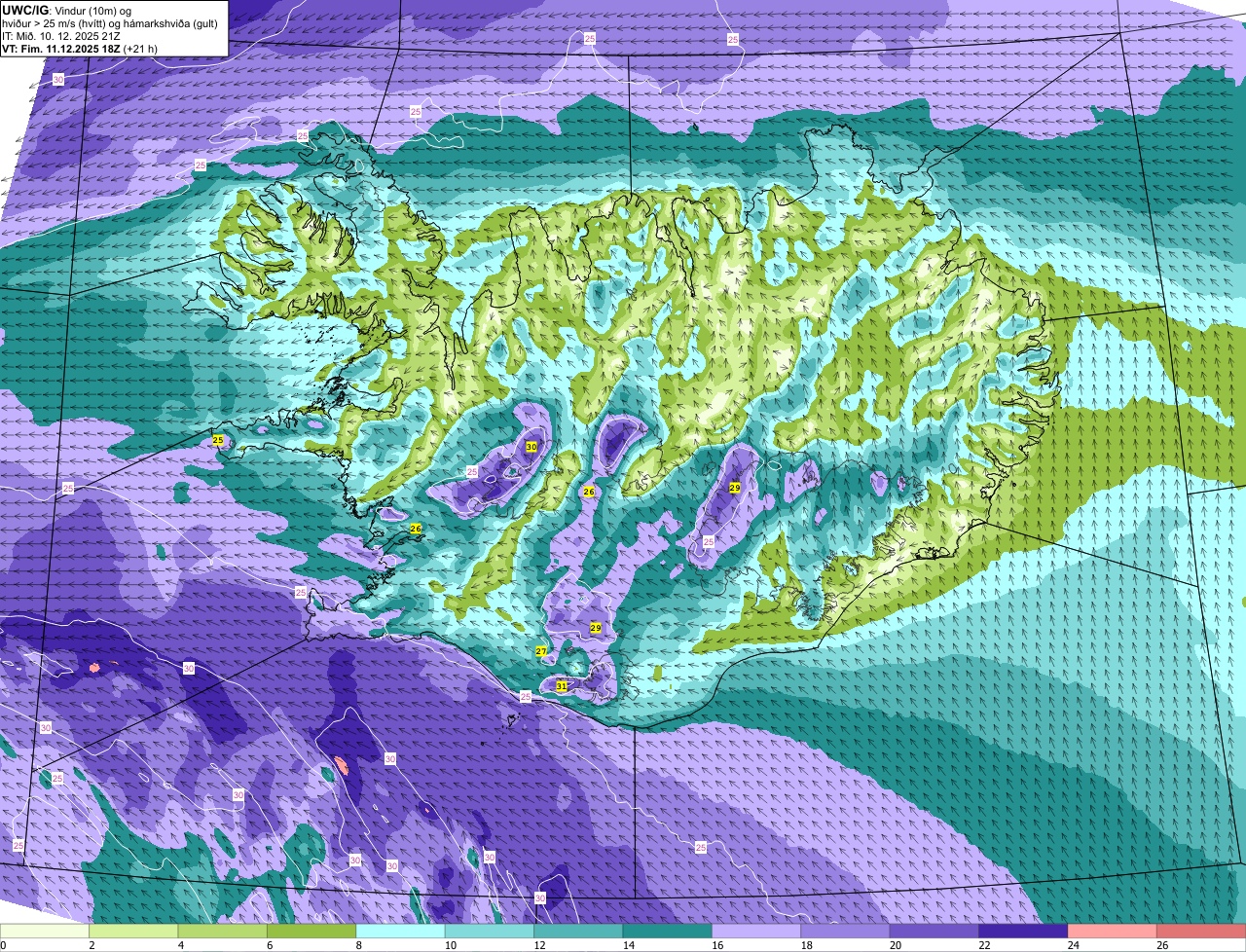Click the legend tick label 6
Screen dimensions: 1246x952
coord(269,945)
